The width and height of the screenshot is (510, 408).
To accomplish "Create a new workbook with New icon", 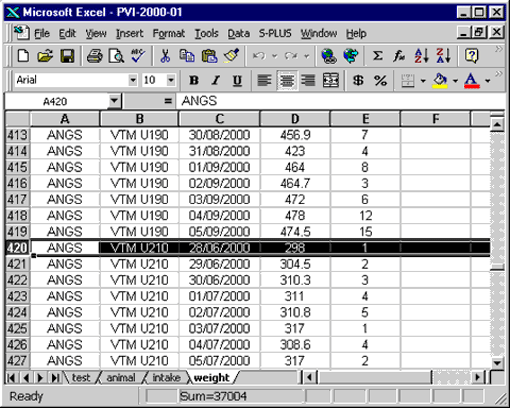I will [23, 56].
